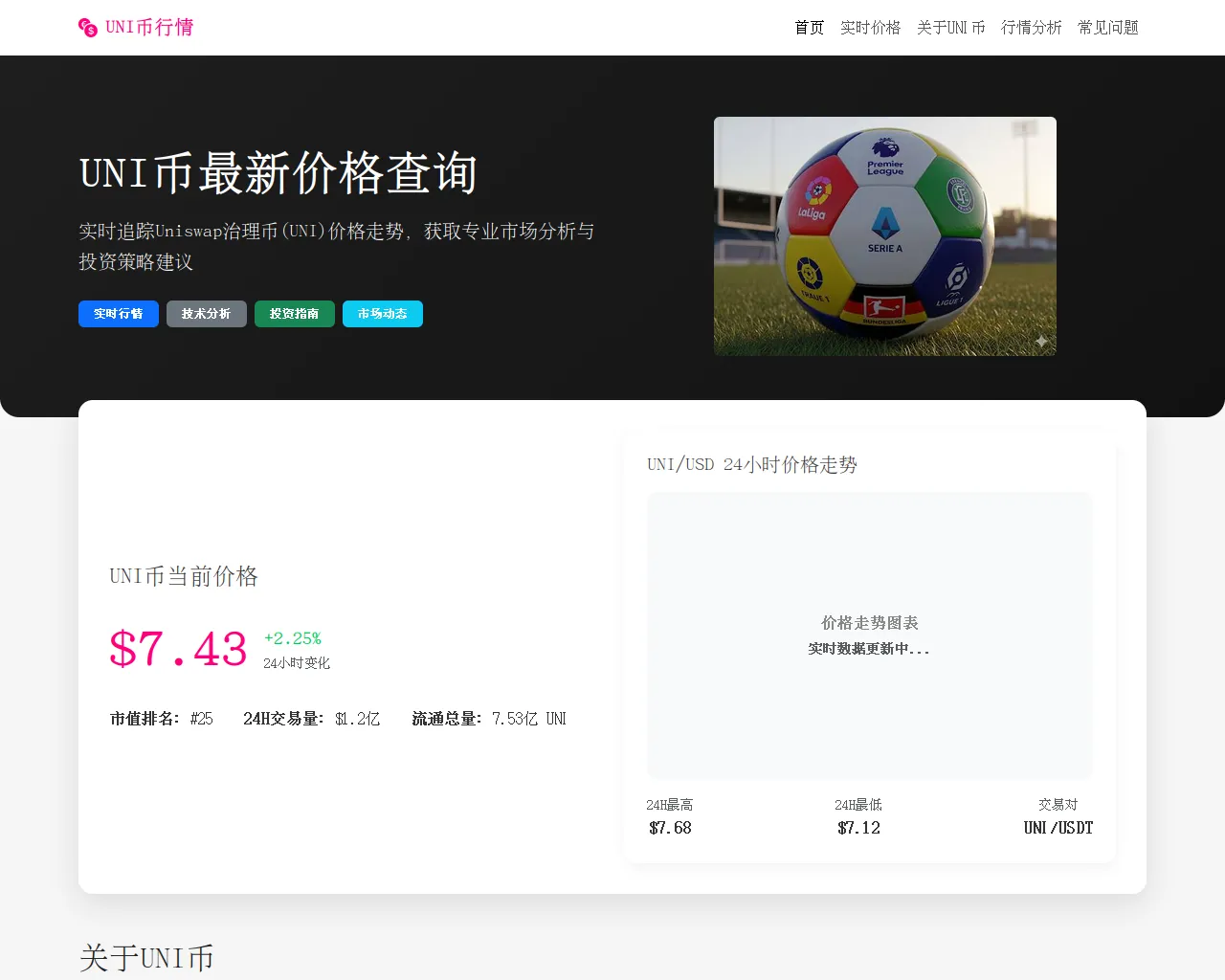Click the 24H最低 value $7.12
This screenshot has width=1225, height=980.
[x=858, y=828]
